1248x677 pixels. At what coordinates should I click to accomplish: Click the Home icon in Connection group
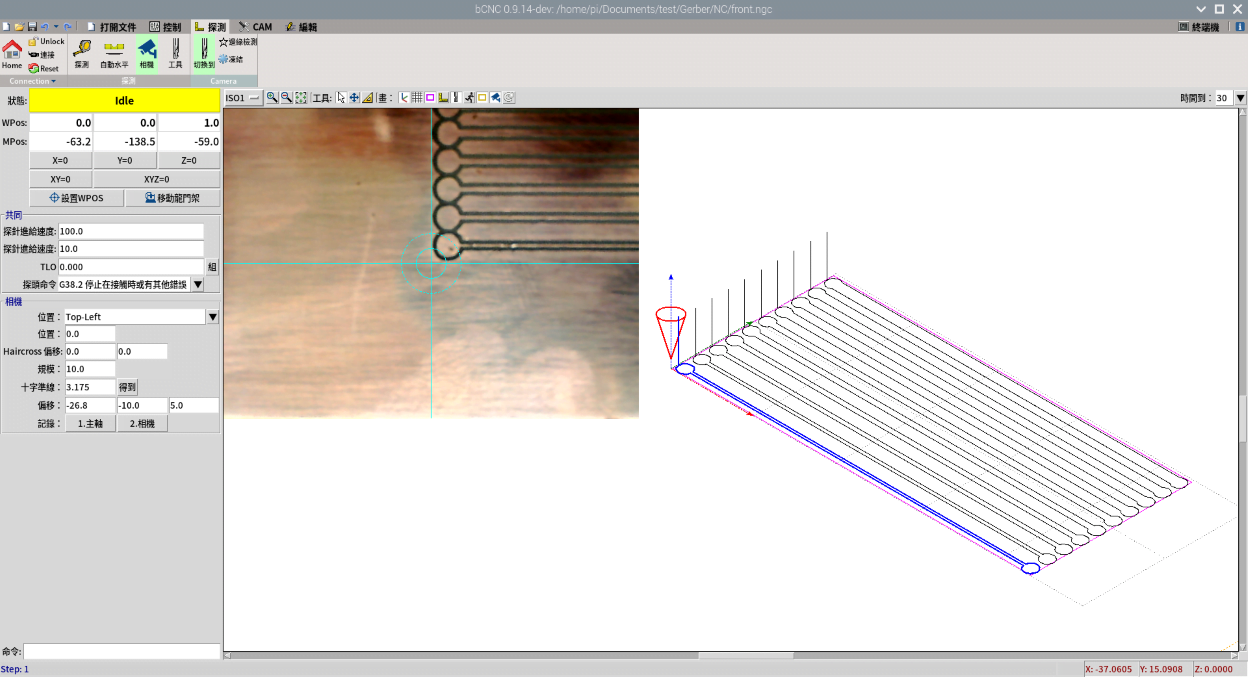[x=12, y=52]
